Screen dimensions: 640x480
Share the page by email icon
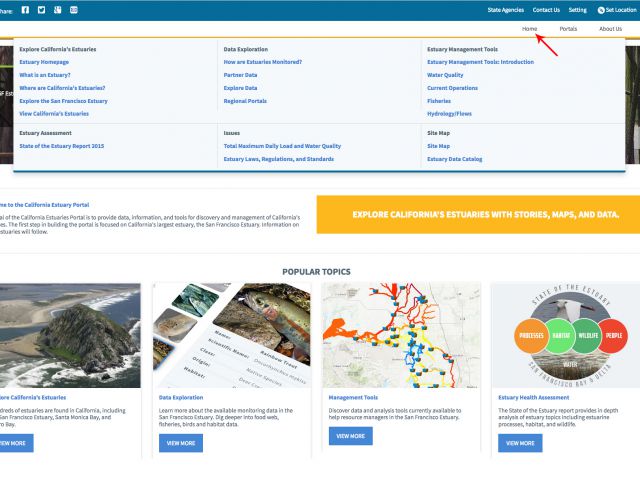coord(73,10)
